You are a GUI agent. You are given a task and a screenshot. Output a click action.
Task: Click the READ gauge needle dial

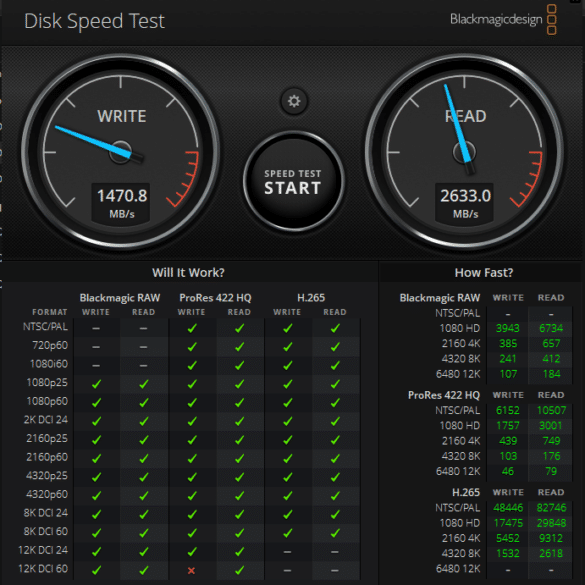[464, 151]
